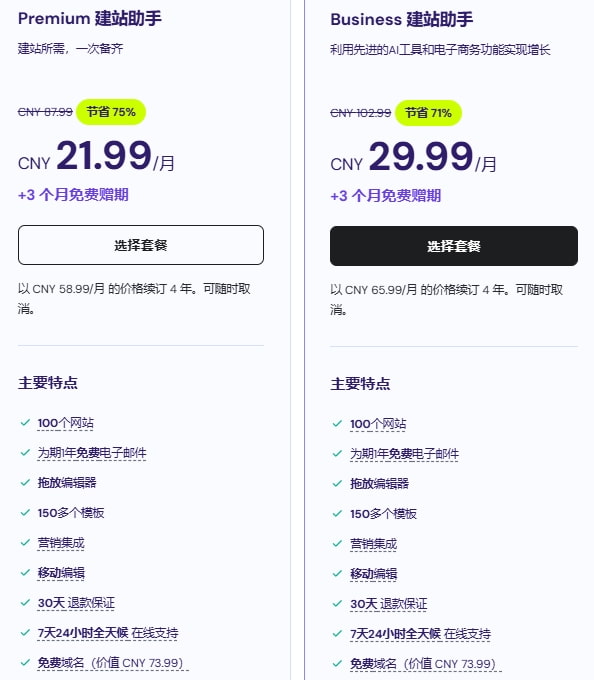Select the Business 建站助手 plan button
Screen dimensions: 594x680
coord(454,246)
